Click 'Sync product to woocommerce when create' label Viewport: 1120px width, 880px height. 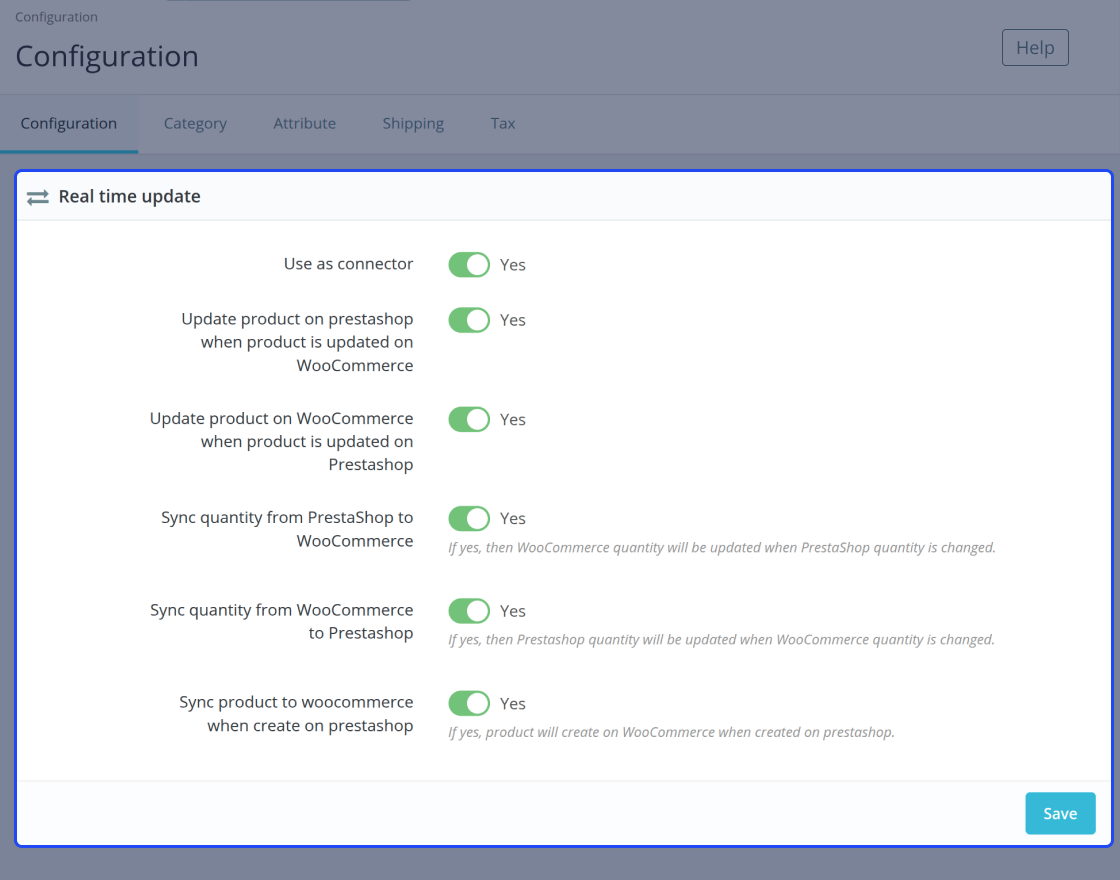pyautogui.click(x=296, y=714)
